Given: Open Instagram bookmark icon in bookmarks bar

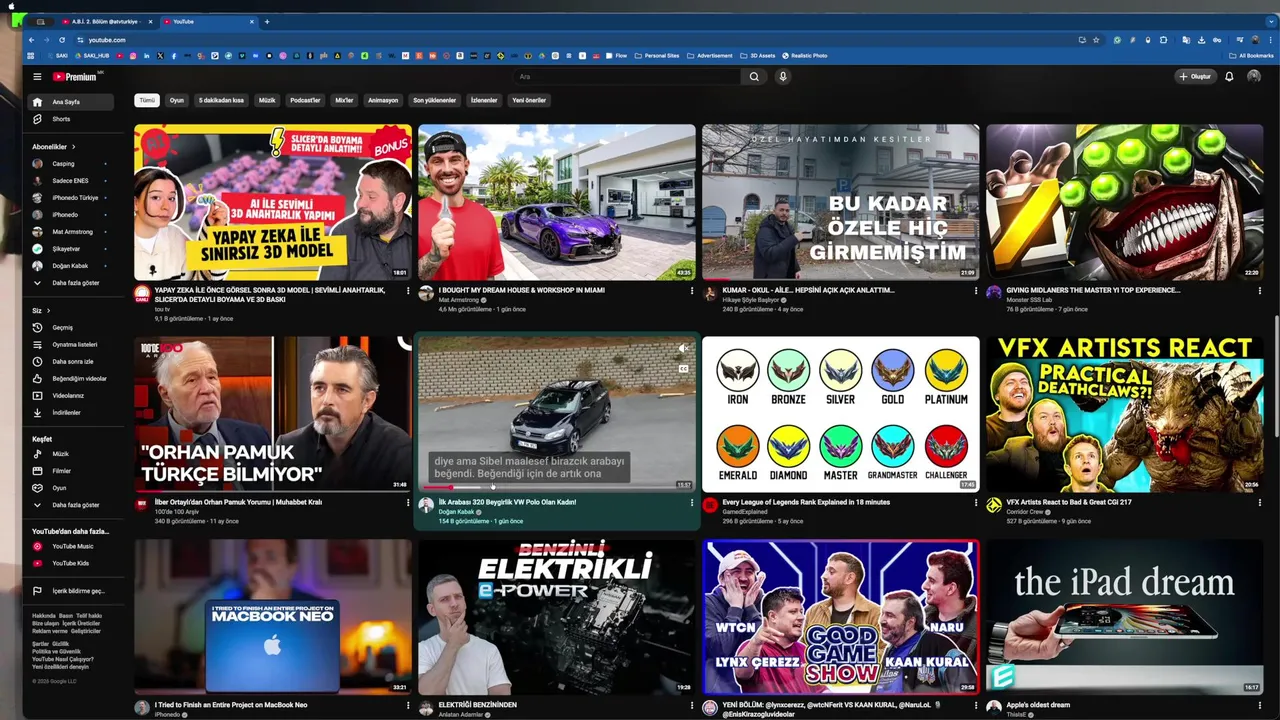Looking at the screenshot, I should tap(133, 56).
